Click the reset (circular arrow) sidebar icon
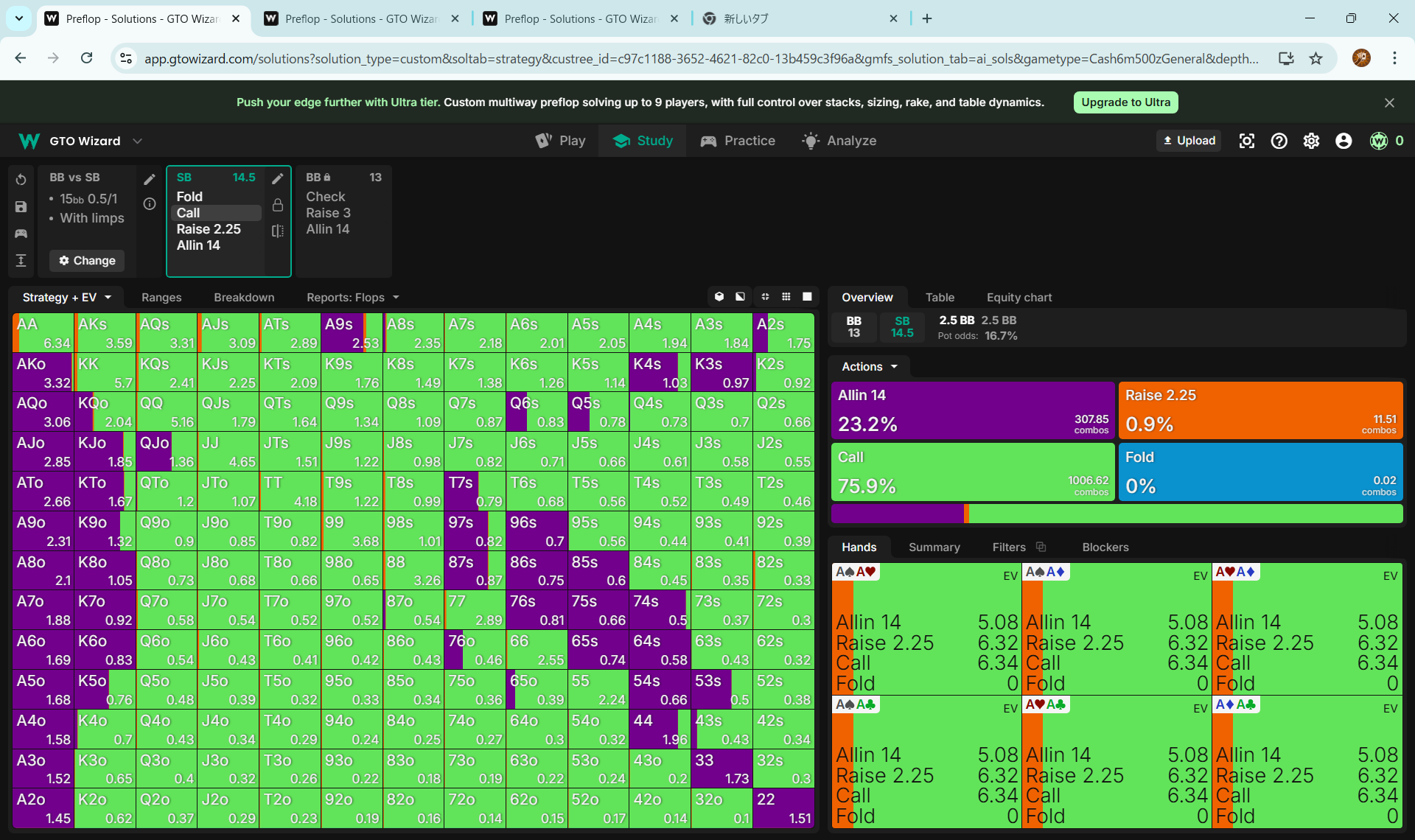The height and width of the screenshot is (840, 1415). click(x=21, y=180)
